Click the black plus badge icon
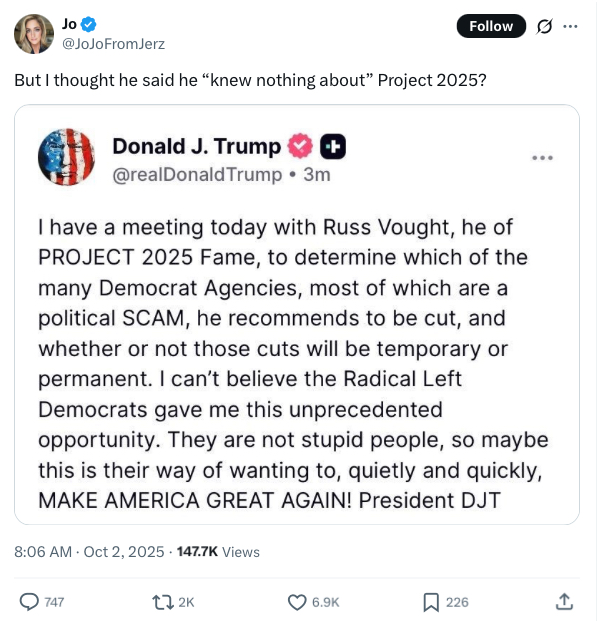The width and height of the screenshot is (611, 621). click(x=333, y=146)
